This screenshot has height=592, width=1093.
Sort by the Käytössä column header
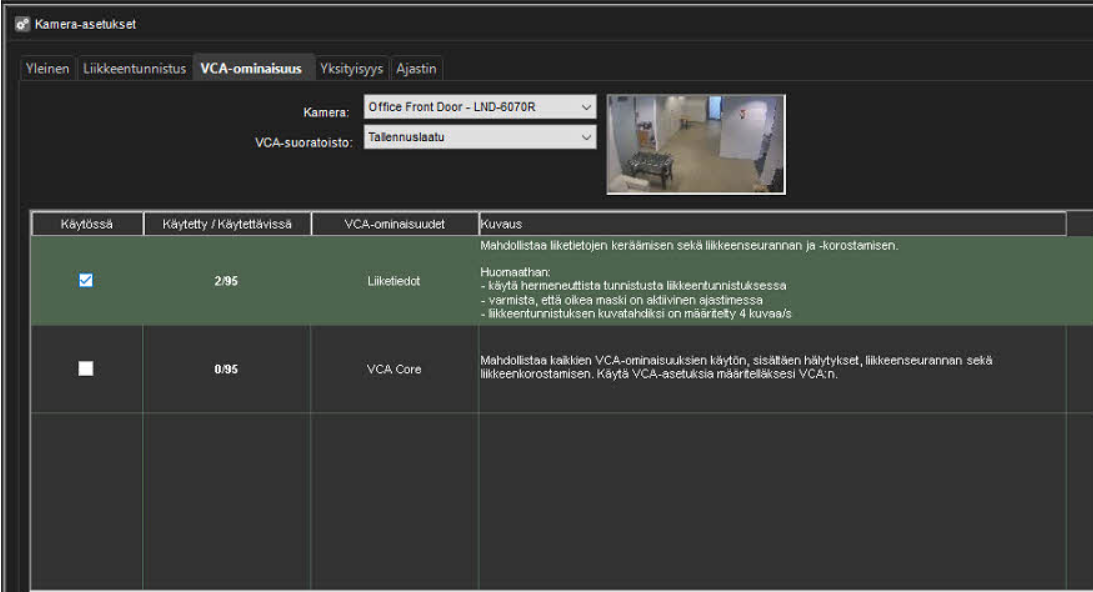pos(86,225)
